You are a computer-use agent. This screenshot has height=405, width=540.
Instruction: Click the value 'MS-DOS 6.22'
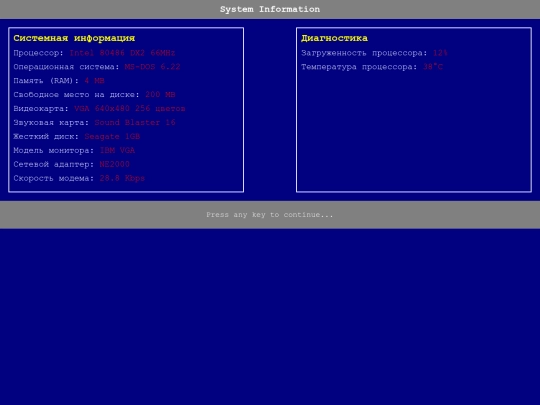(x=152, y=67)
